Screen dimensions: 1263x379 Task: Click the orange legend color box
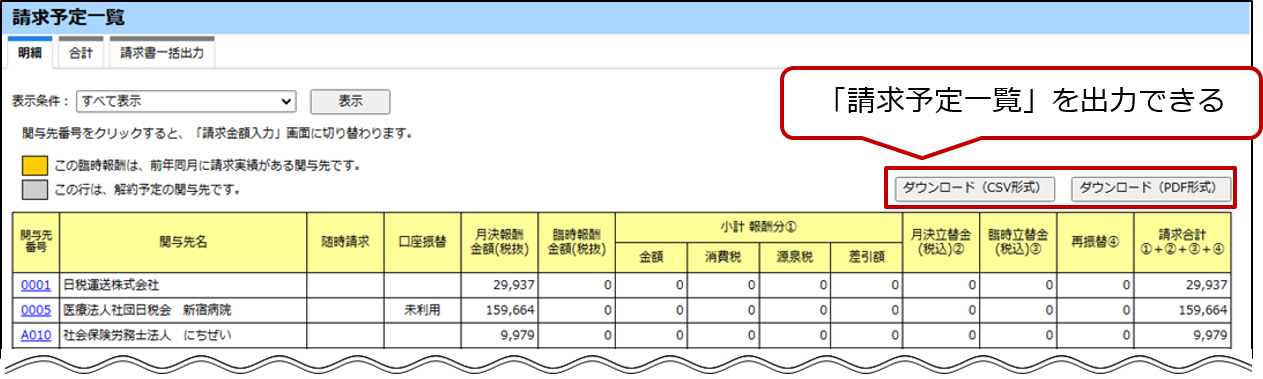coord(35,164)
